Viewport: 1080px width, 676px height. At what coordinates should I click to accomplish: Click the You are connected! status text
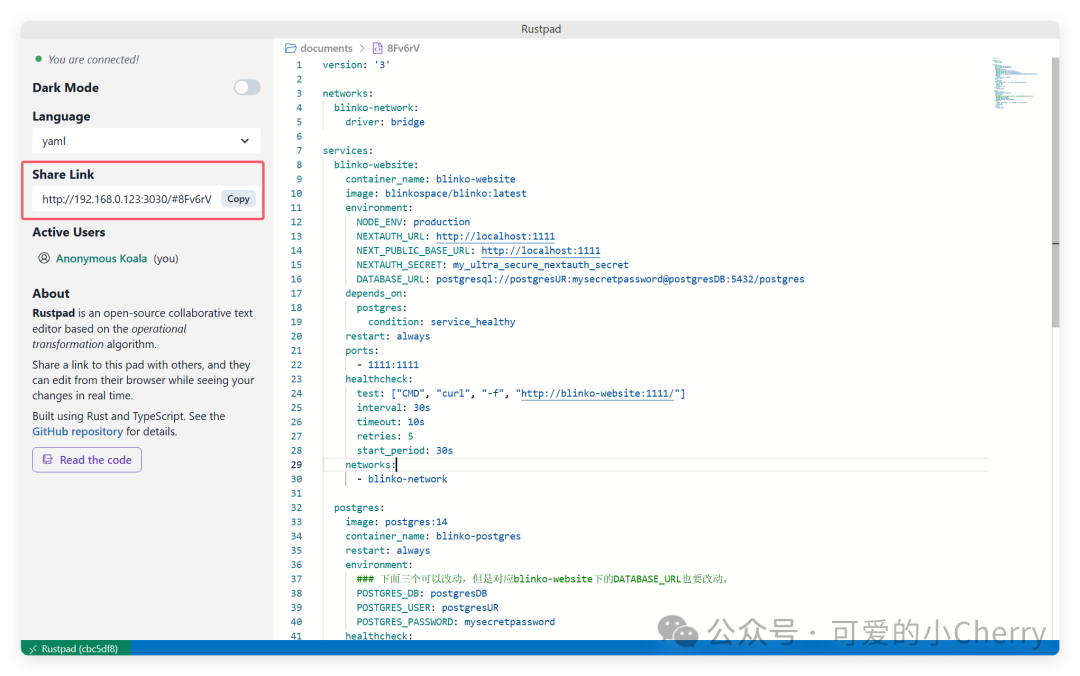point(94,60)
